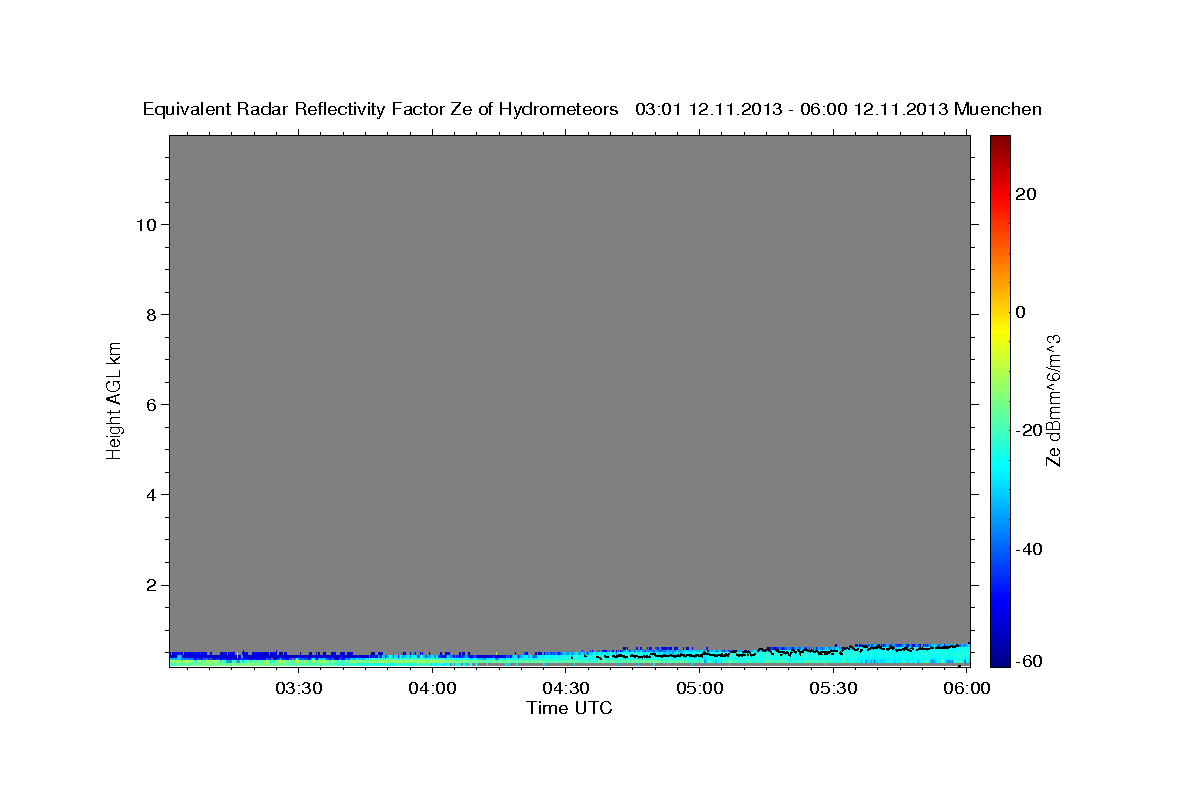Click the 05:30 time tick label

pyautogui.click(x=833, y=688)
